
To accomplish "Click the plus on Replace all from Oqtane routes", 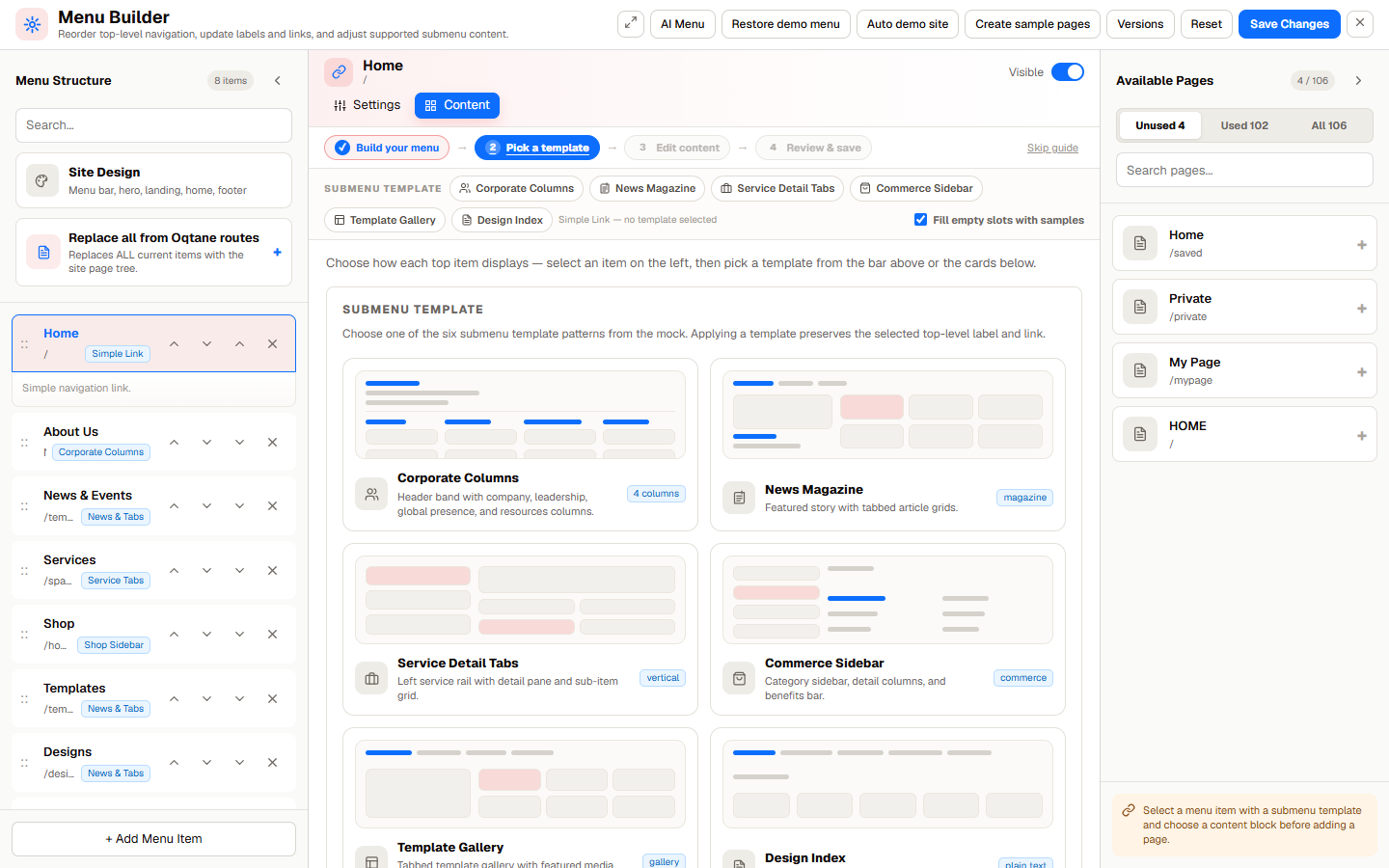I will tap(277, 253).
